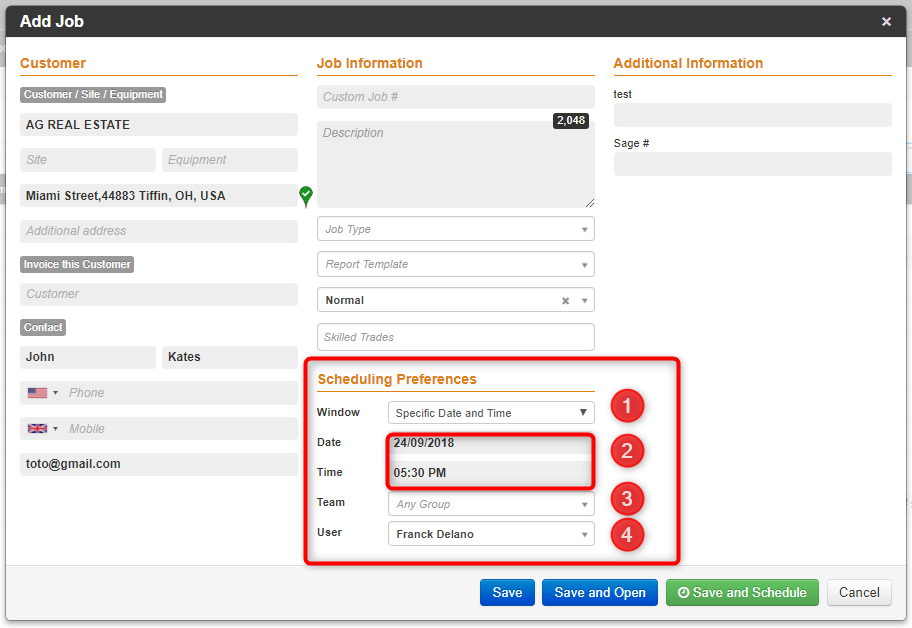Click the green address validation pin icon
Screen dimensions: 912x628
306,197
